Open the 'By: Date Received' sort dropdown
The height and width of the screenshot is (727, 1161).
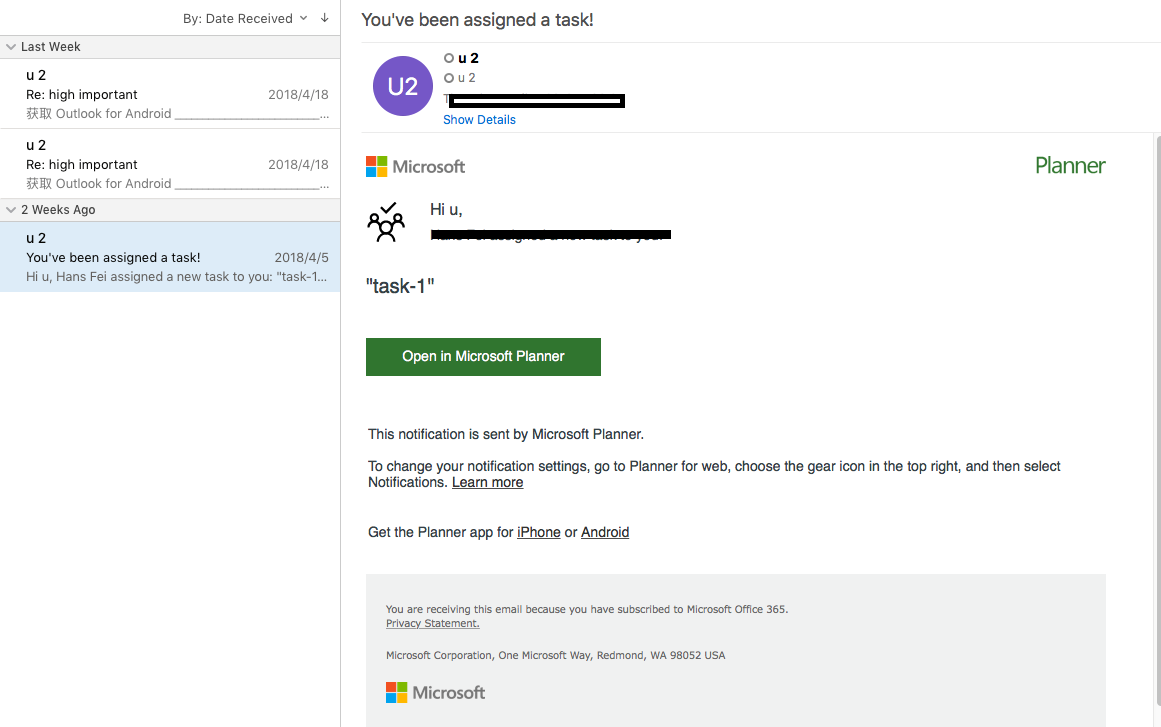click(245, 19)
